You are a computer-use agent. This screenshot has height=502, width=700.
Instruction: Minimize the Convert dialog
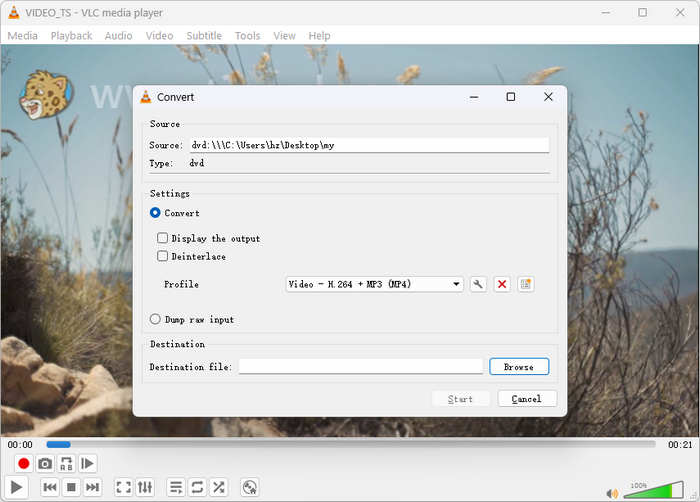click(x=474, y=97)
